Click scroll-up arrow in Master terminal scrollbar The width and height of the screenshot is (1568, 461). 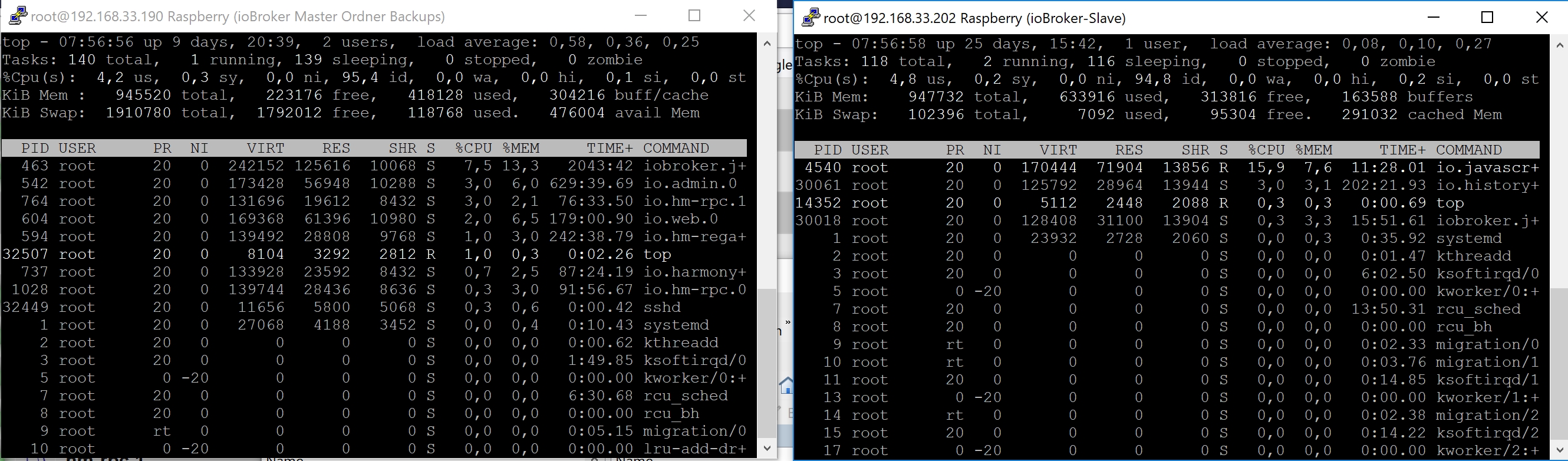767,43
